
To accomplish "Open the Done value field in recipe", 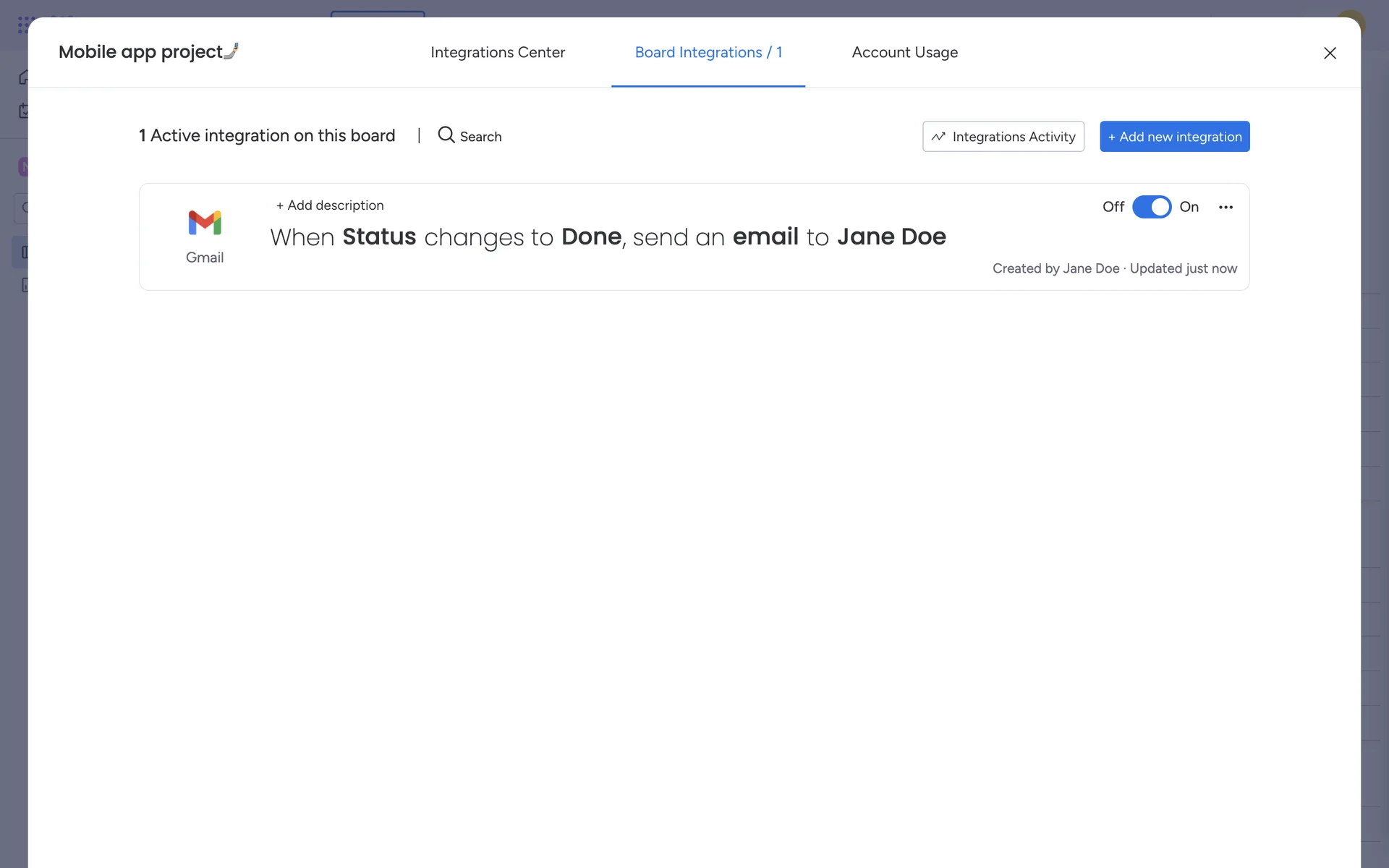I will [591, 237].
